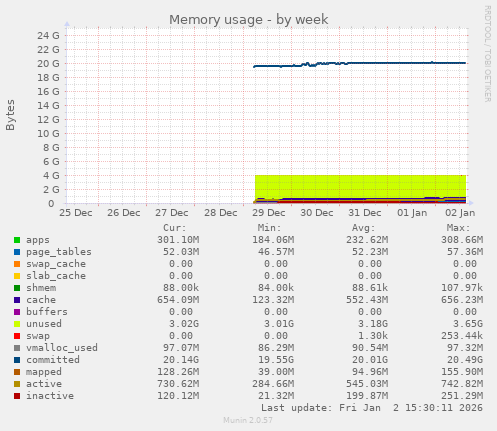Click the committed max value 20.49G

pos(465,360)
